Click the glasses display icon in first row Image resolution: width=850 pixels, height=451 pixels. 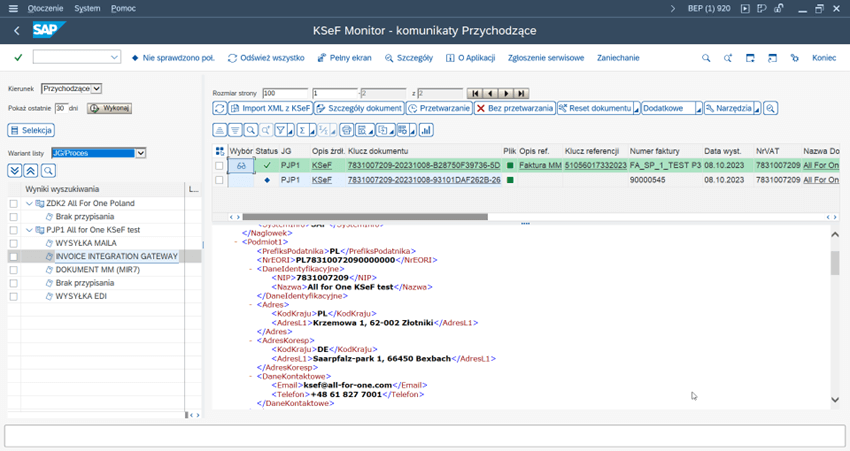click(241, 165)
